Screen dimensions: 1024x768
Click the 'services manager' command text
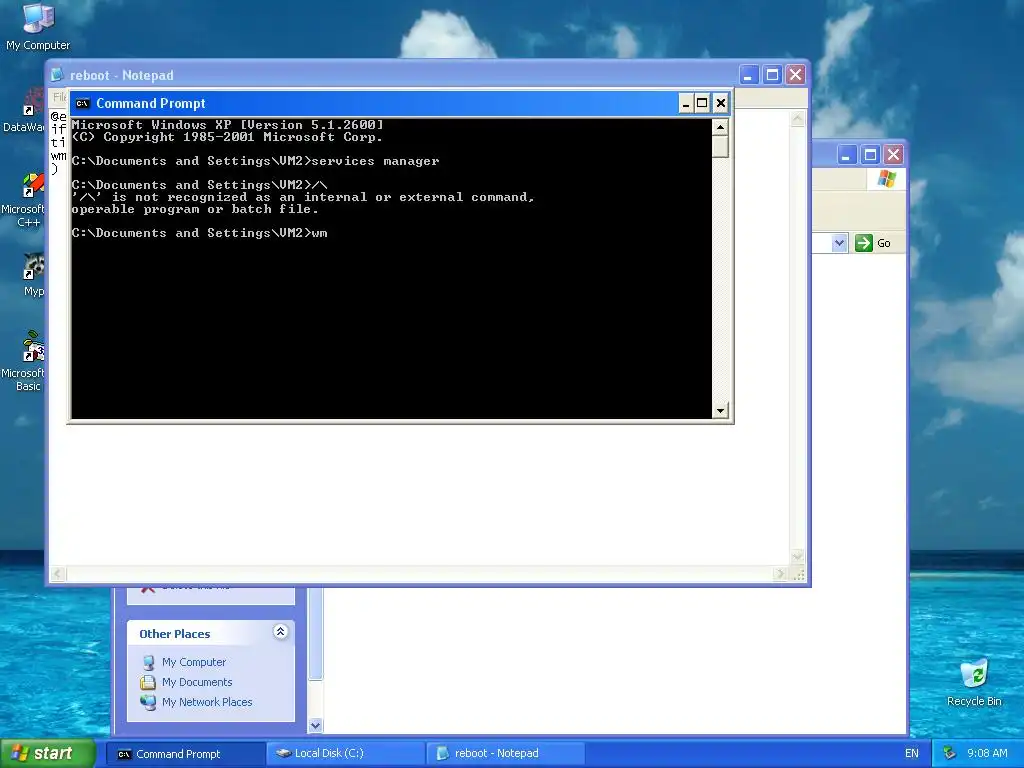tap(376, 161)
